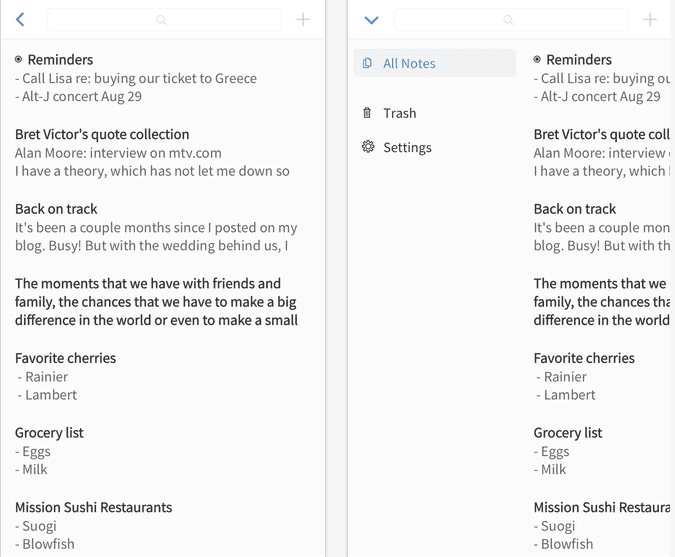Select 'Call Lisa re: buying our ticket' line in left panel
This screenshot has width=675, height=557.
pyautogui.click(x=136, y=78)
